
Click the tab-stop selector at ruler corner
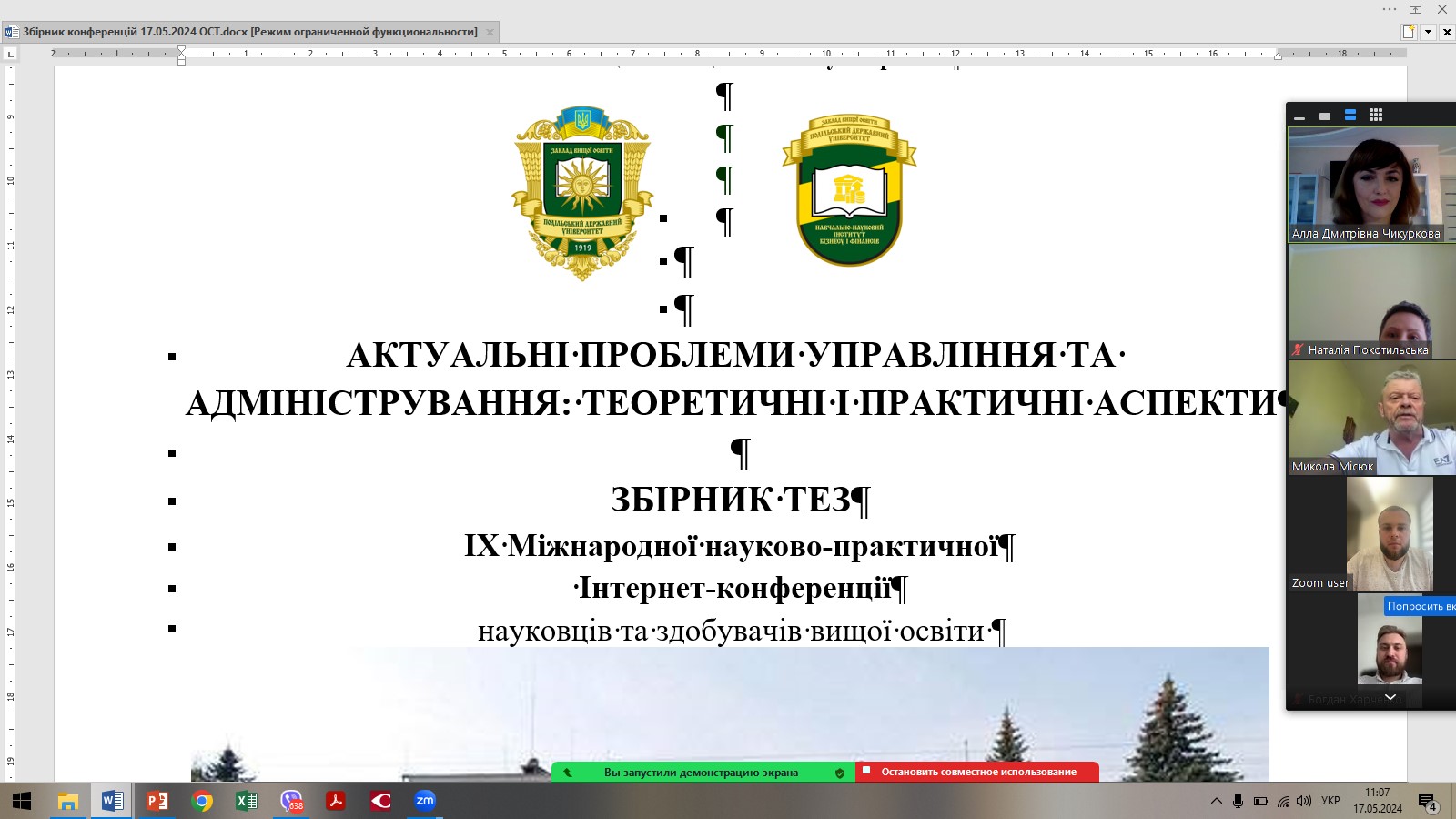pos(11,54)
